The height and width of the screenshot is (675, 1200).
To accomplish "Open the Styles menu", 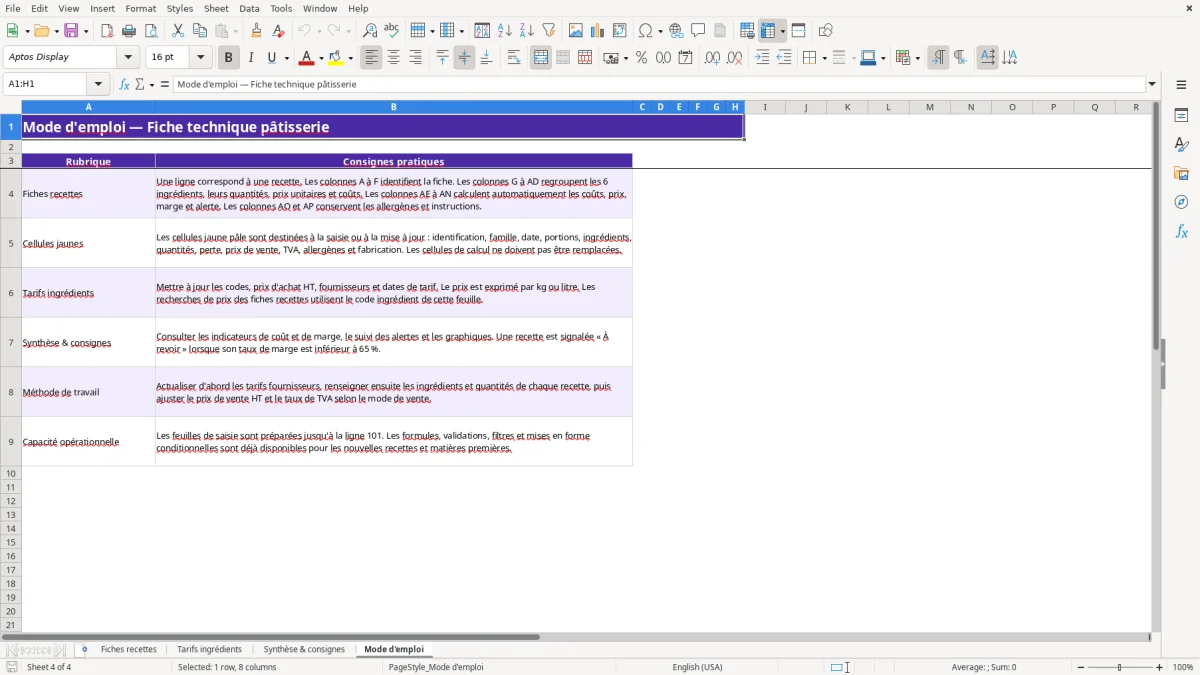I will (180, 8).
